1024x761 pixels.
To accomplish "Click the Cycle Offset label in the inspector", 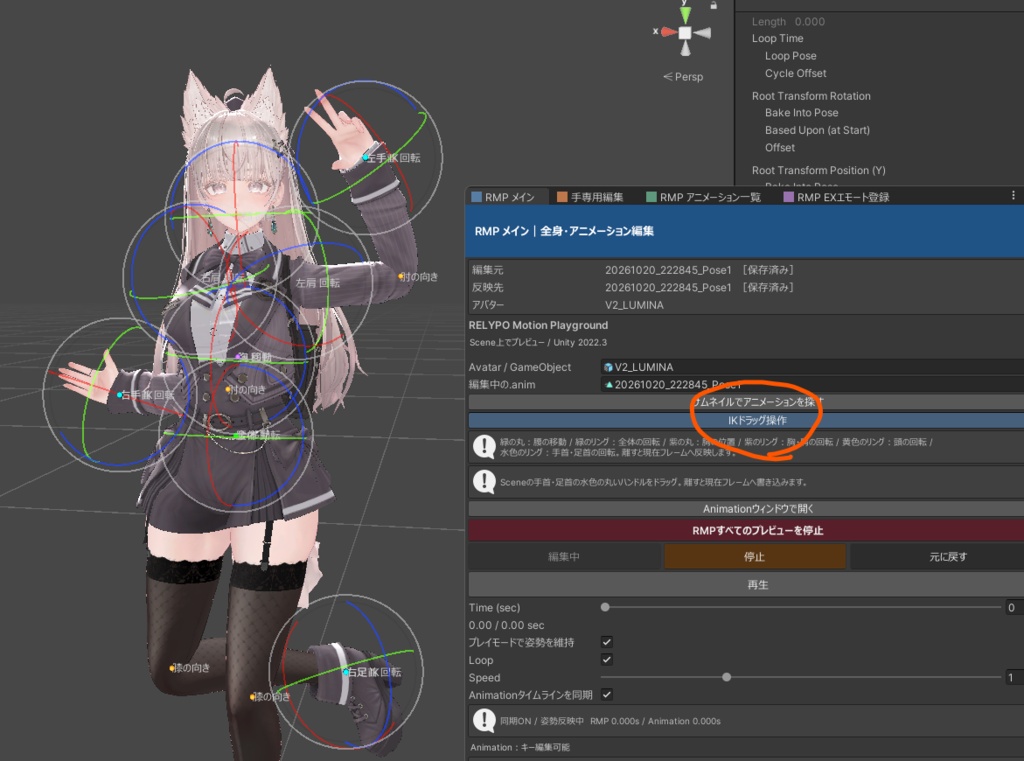I will point(795,74).
